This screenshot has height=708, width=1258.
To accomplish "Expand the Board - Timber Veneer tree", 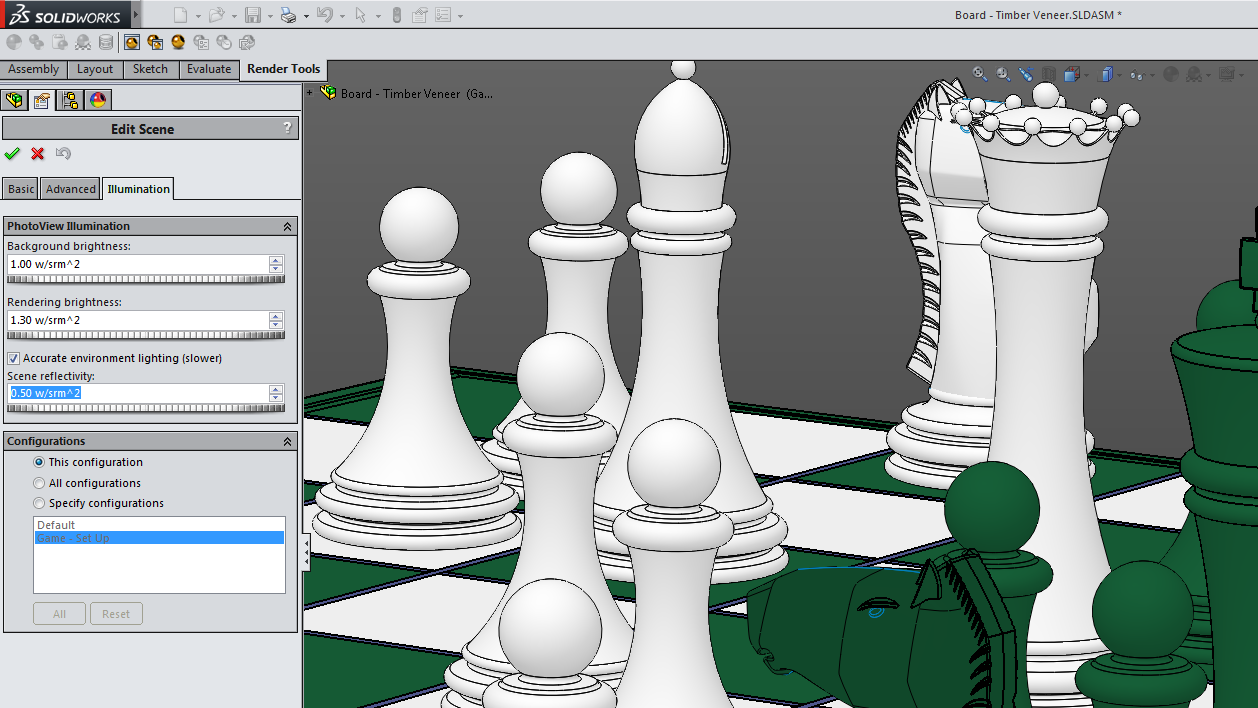I will (x=310, y=93).
